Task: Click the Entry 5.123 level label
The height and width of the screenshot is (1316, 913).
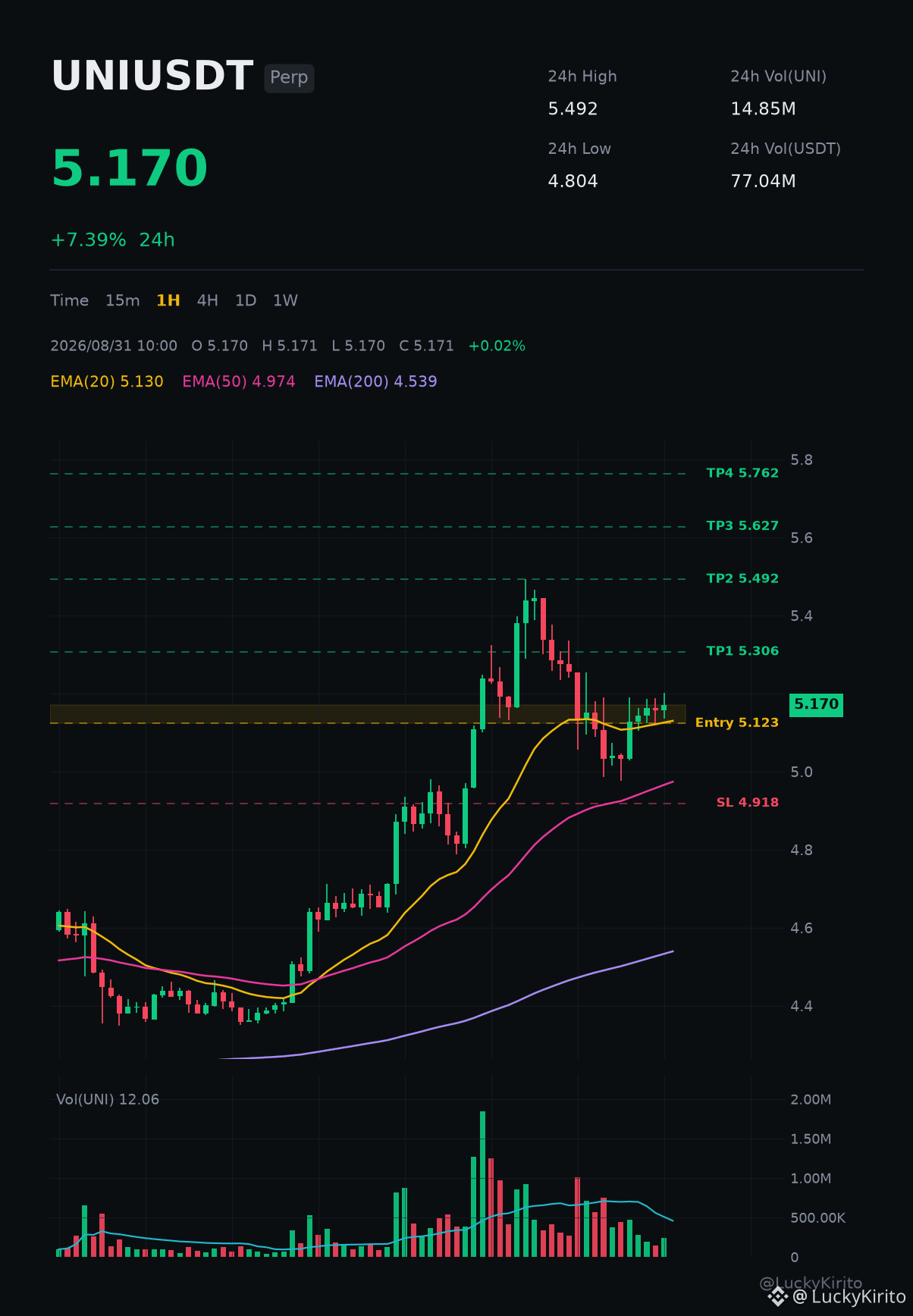Action: (x=736, y=722)
